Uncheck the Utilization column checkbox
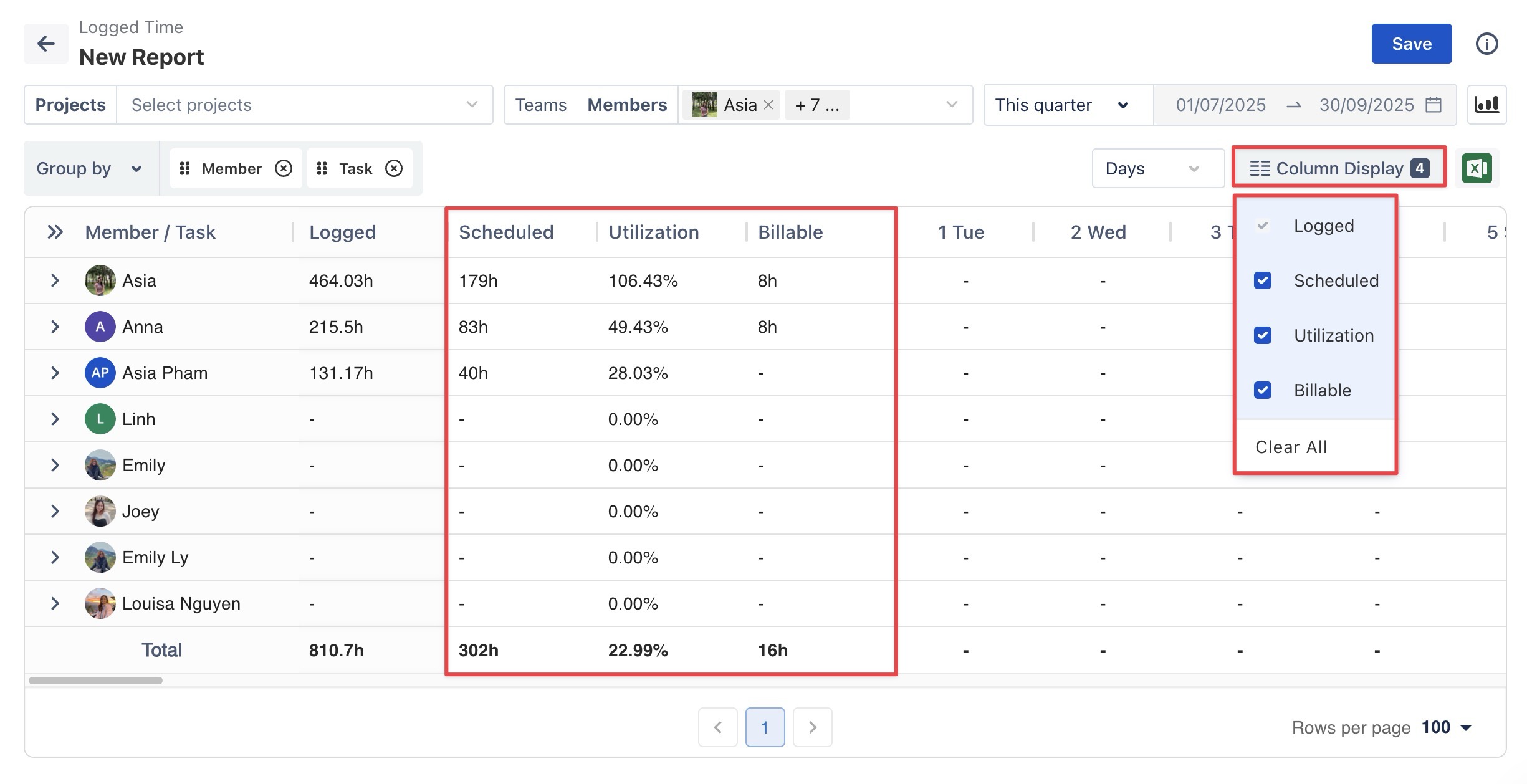1527x784 pixels. pyautogui.click(x=1263, y=335)
